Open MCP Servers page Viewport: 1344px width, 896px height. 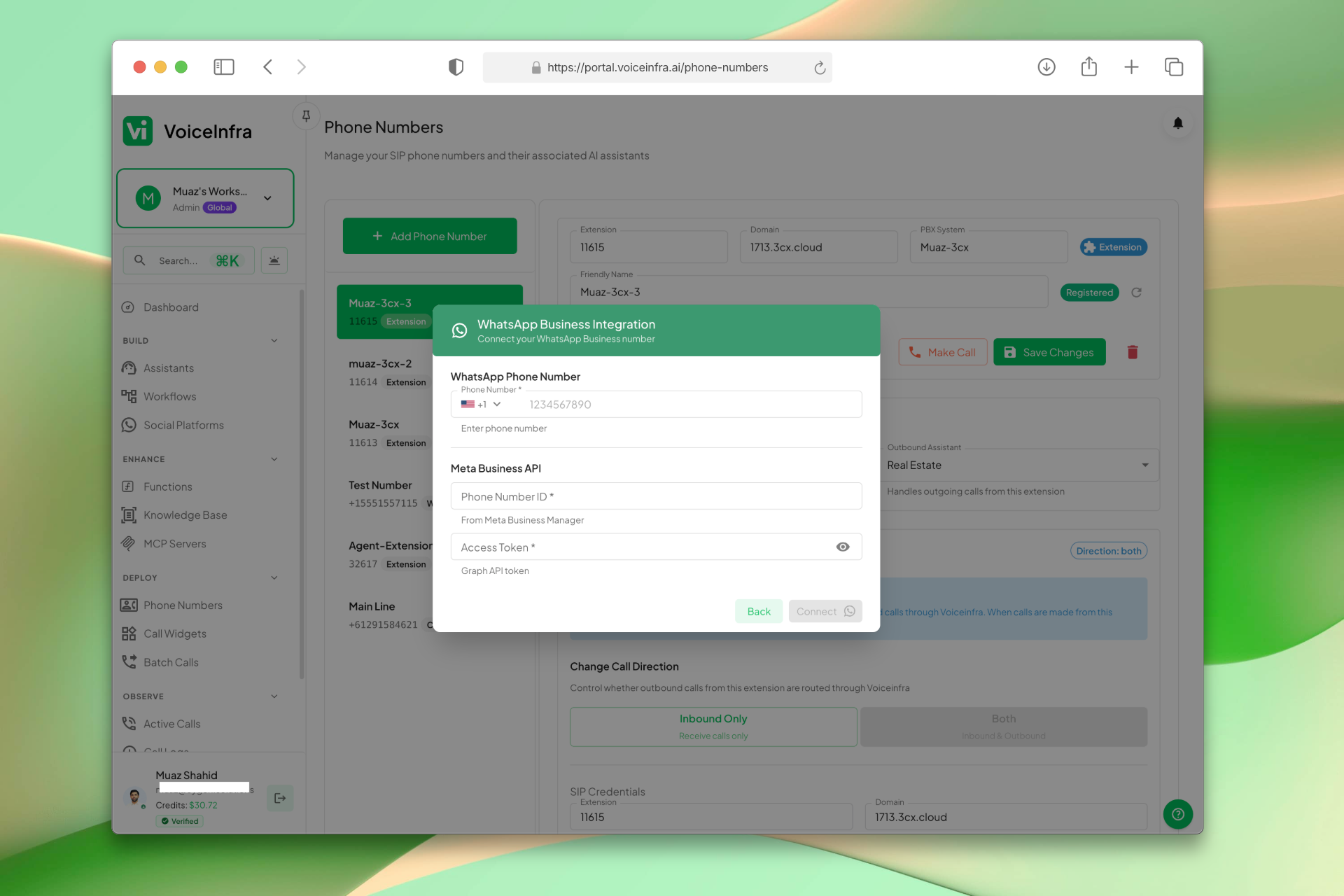tap(175, 544)
